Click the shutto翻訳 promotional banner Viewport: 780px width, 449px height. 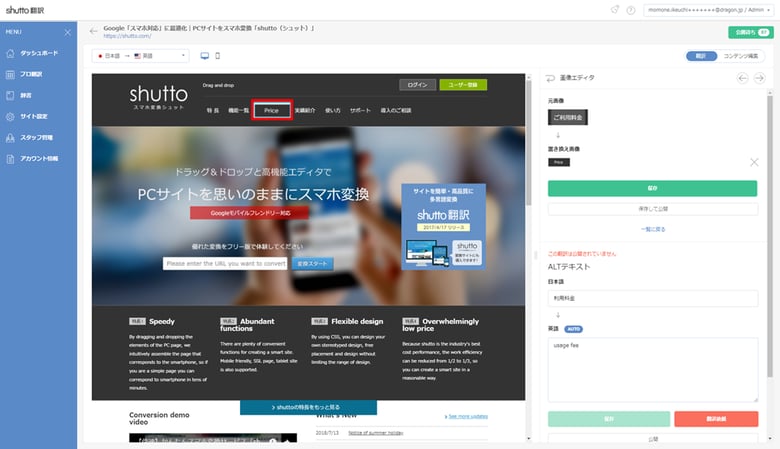click(443, 227)
